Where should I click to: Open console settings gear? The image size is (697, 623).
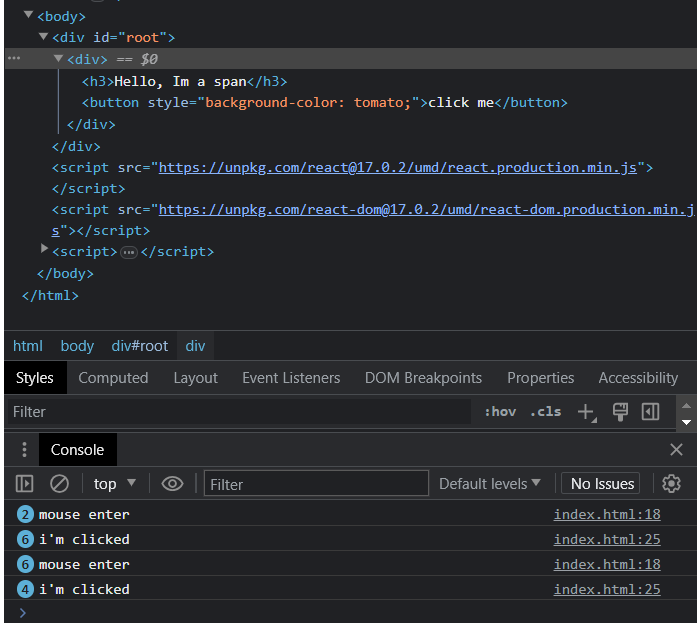pos(671,483)
